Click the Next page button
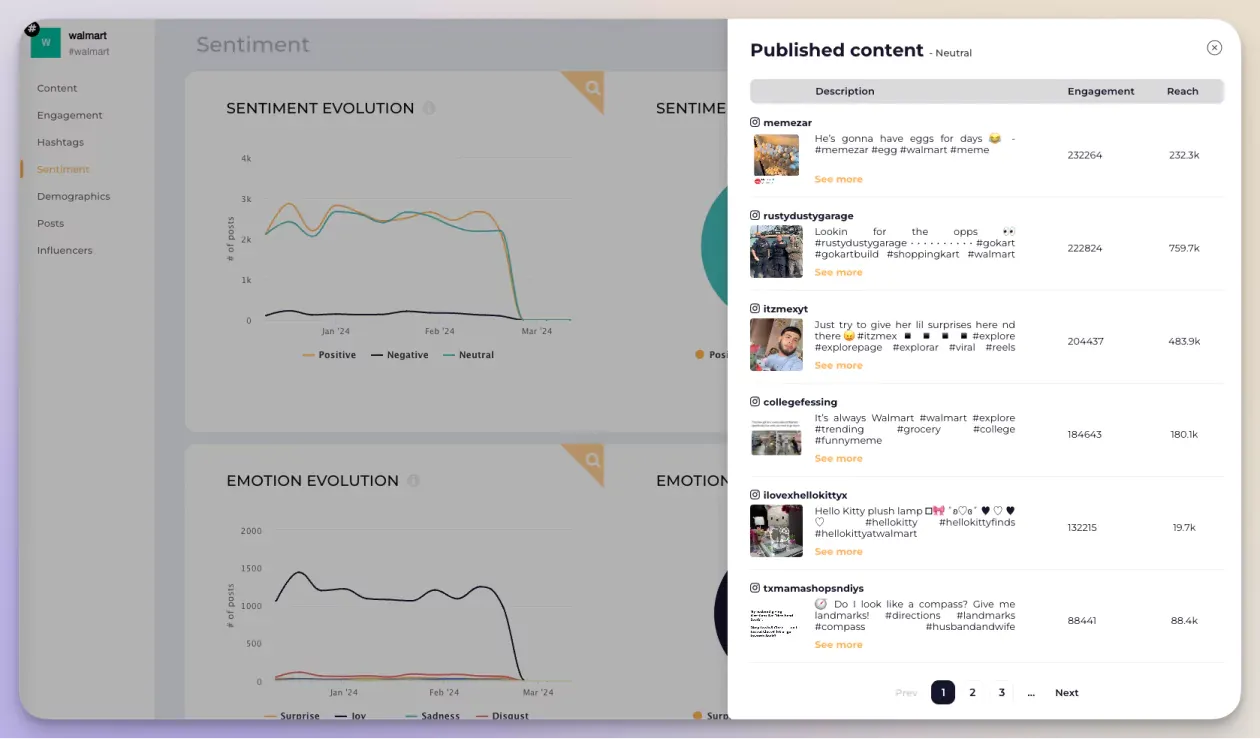The image size is (1260, 739). [1067, 692]
